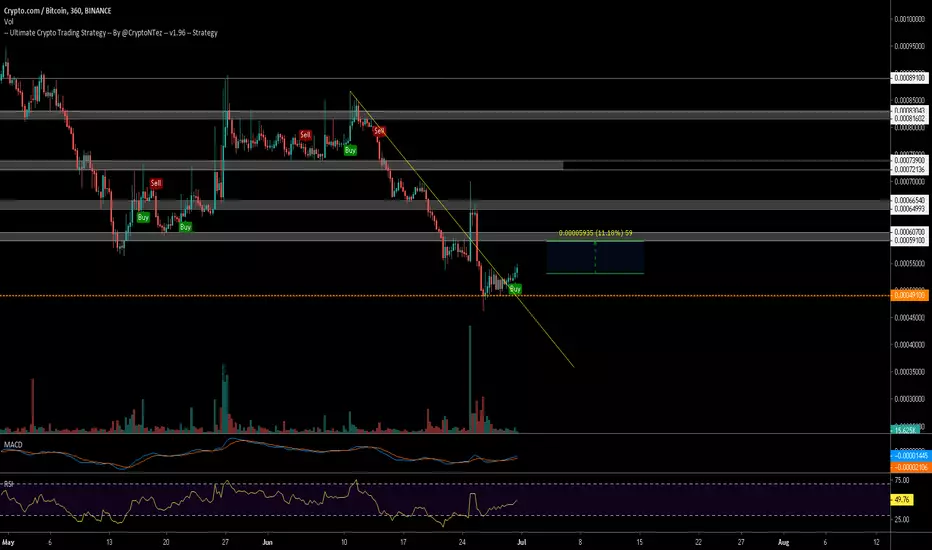Select the Vol indicator label
932x550 pixels.
point(8,21)
